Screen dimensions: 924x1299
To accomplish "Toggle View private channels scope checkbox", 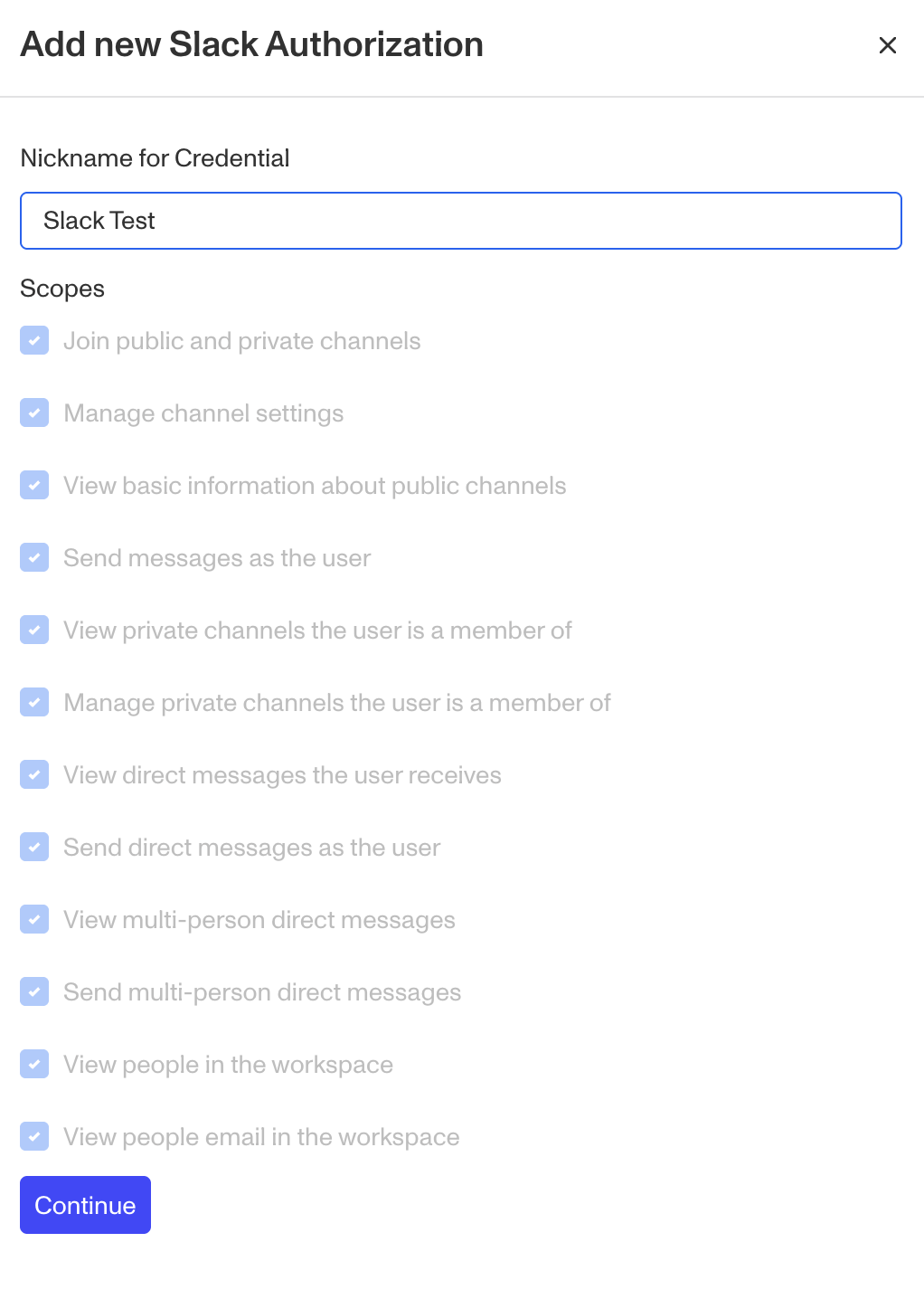I will pyautogui.click(x=34, y=631).
